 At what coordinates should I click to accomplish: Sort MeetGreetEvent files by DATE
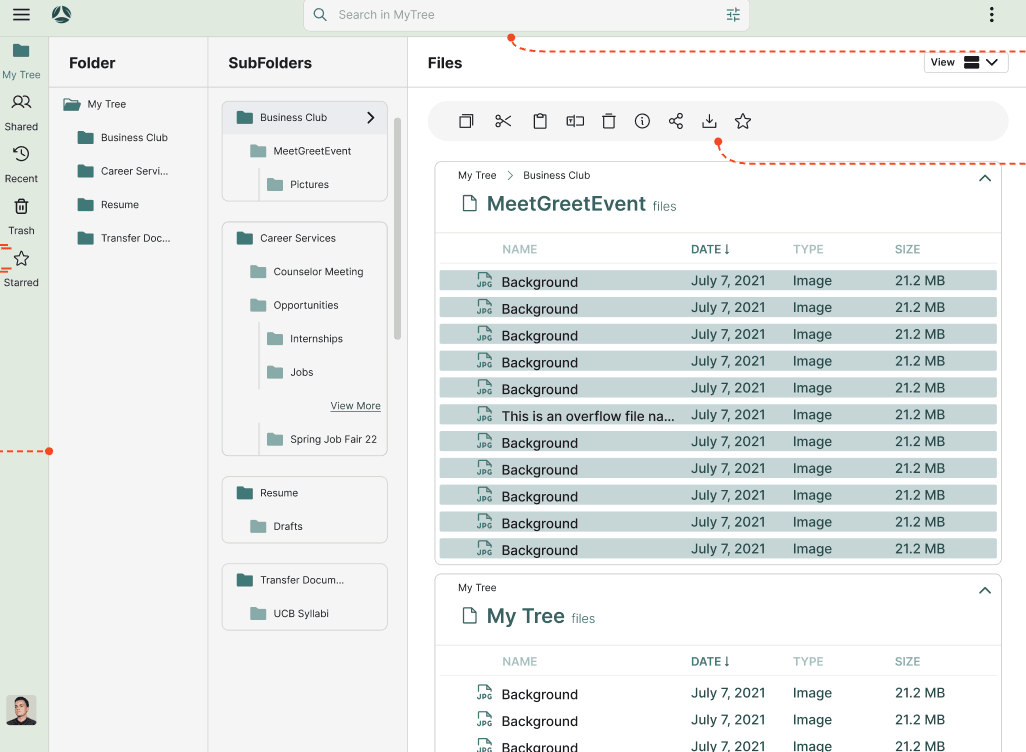(x=710, y=249)
